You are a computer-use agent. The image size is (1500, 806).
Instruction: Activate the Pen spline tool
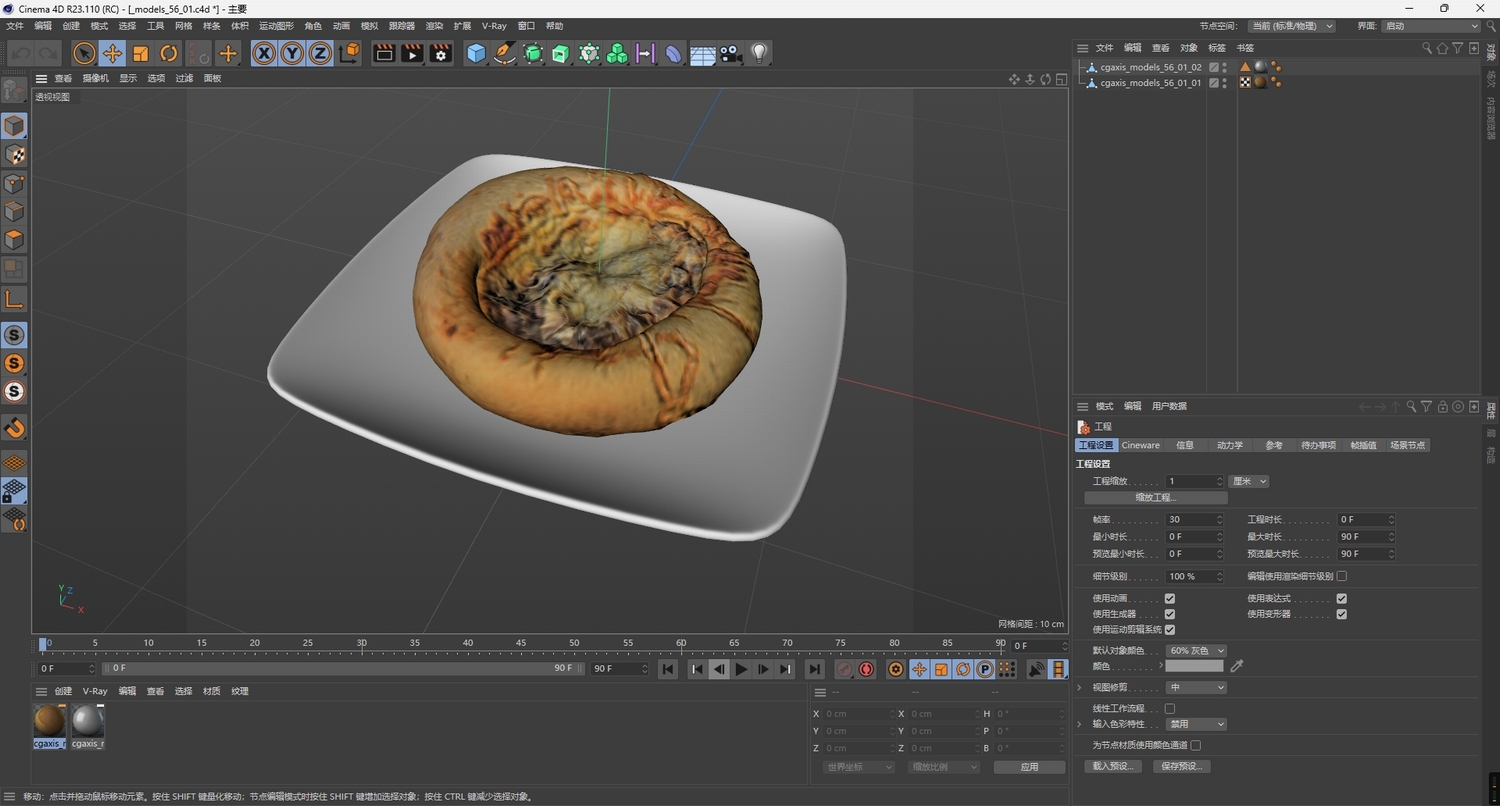click(503, 53)
